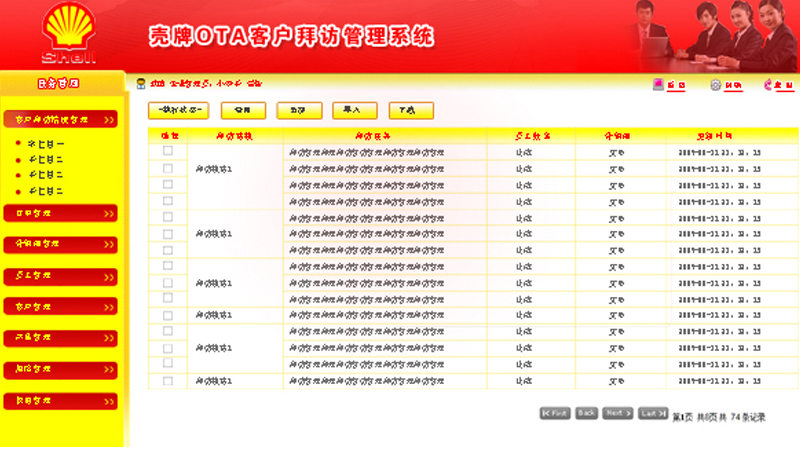The height and width of the screenshot is (450, 800).
Task: Collapse the 客户拜访情况管理 sidebar section
Action: click(60, 119)
